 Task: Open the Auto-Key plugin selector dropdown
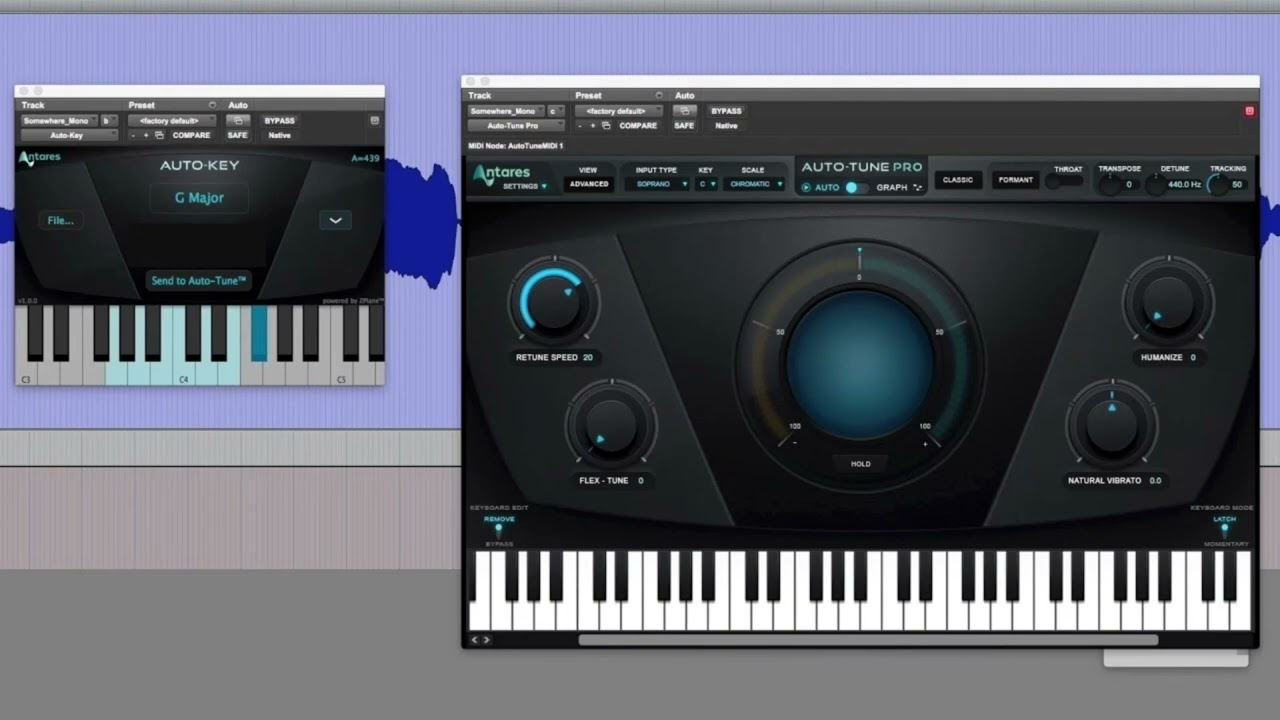69,135
